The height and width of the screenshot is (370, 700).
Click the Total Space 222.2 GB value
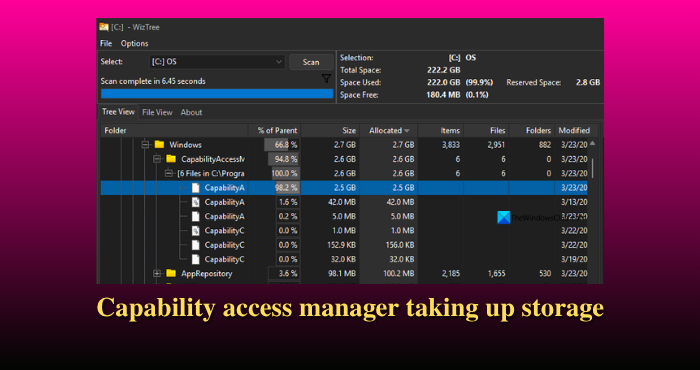tap(443, 70)
